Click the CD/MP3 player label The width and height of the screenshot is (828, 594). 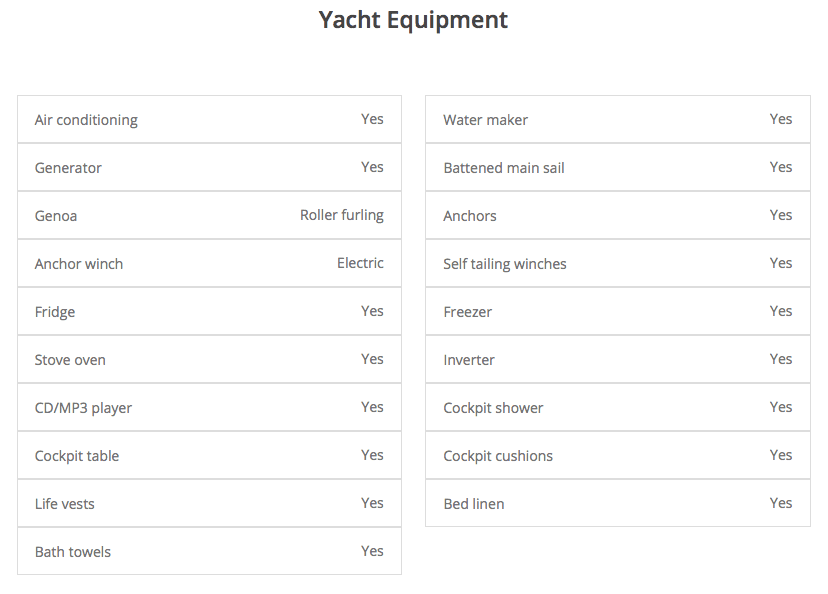[83, 408]
